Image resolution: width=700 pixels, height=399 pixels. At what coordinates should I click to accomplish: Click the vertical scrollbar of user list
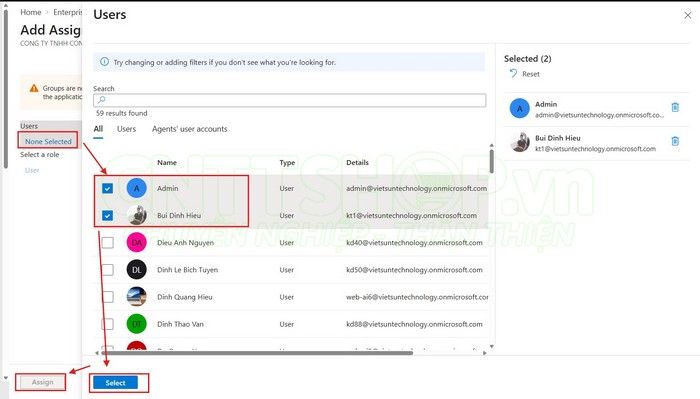click(x=492, y=162)
